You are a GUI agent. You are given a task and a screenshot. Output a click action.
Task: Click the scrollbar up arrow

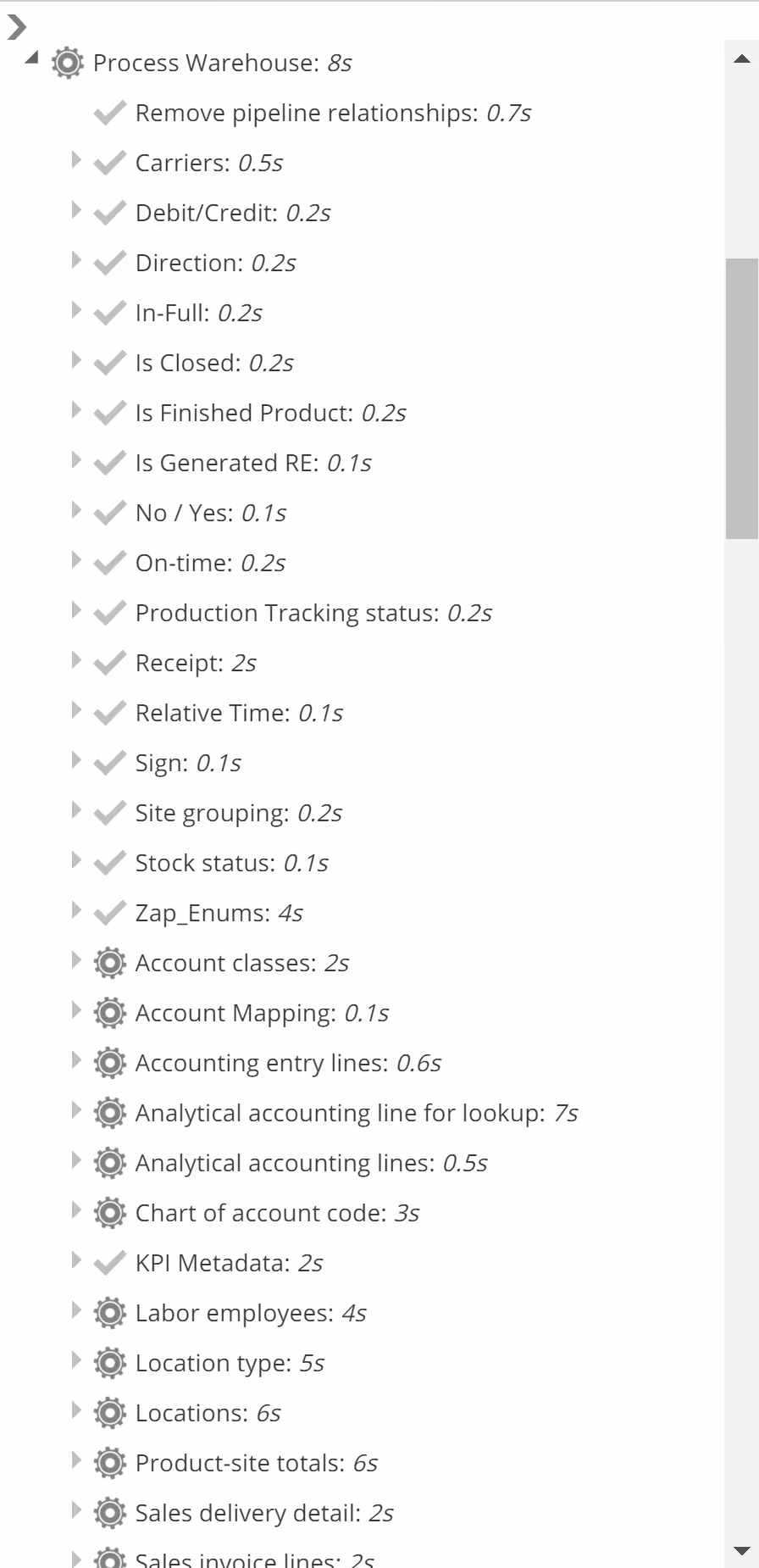pyautogui.click(x=742, y=59)
